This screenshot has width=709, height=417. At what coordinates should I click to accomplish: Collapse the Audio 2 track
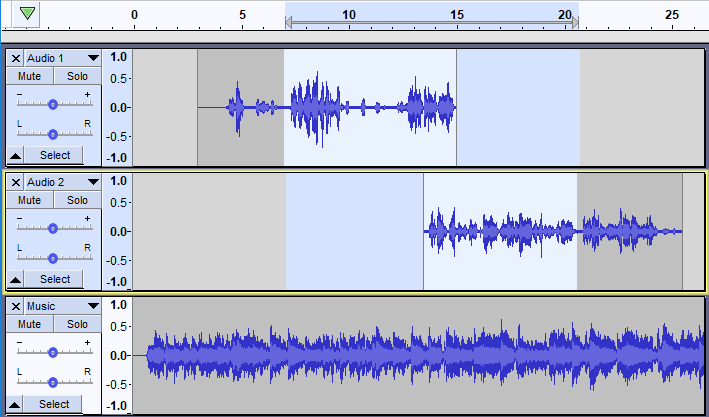point(16,279)
